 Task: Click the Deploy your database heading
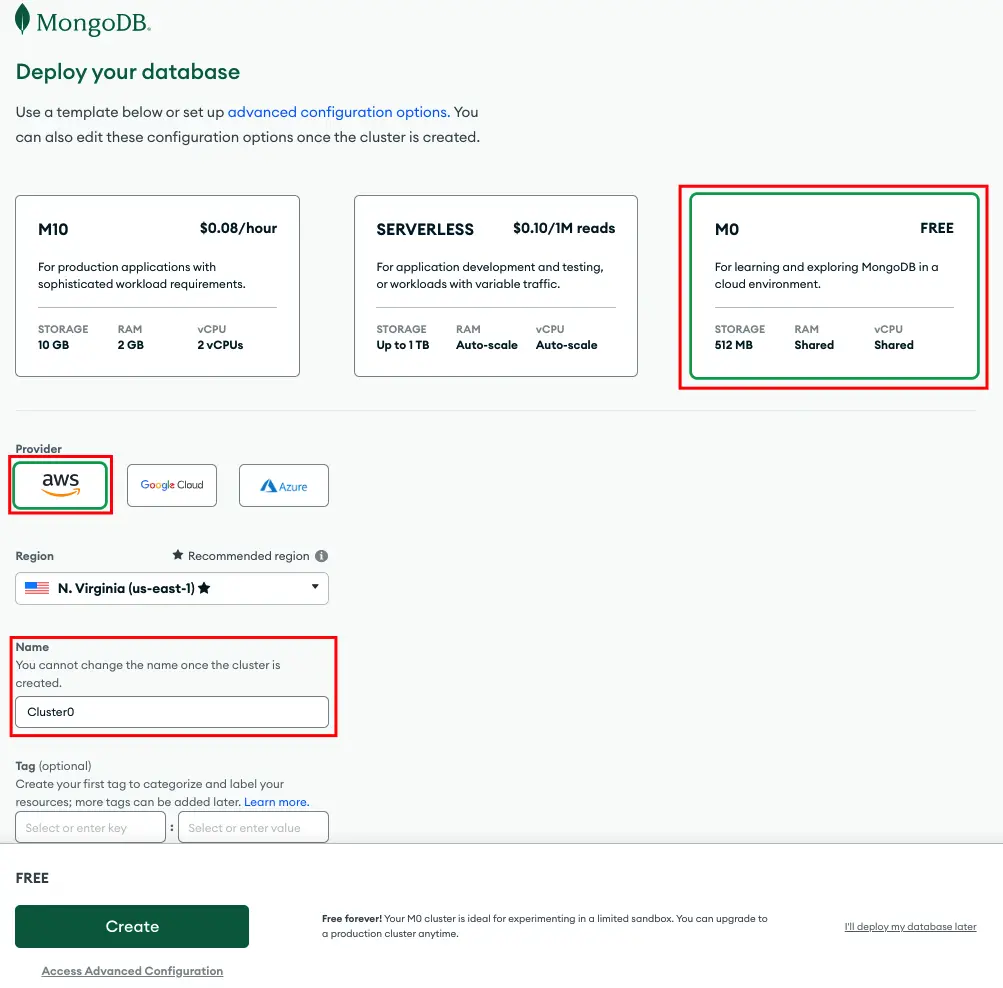pos(128,72)
